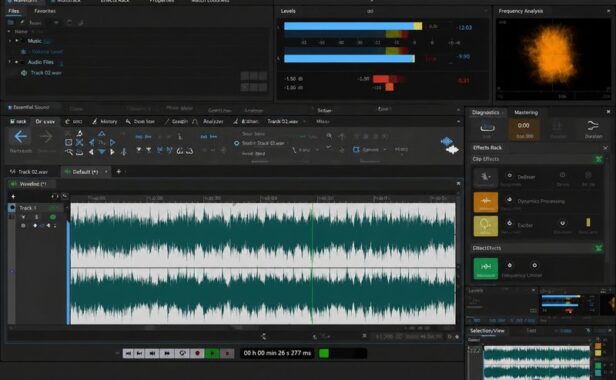Select the square marquee tool icon
The width and height of the screenshot is (616, 380).
click(68, 142)
